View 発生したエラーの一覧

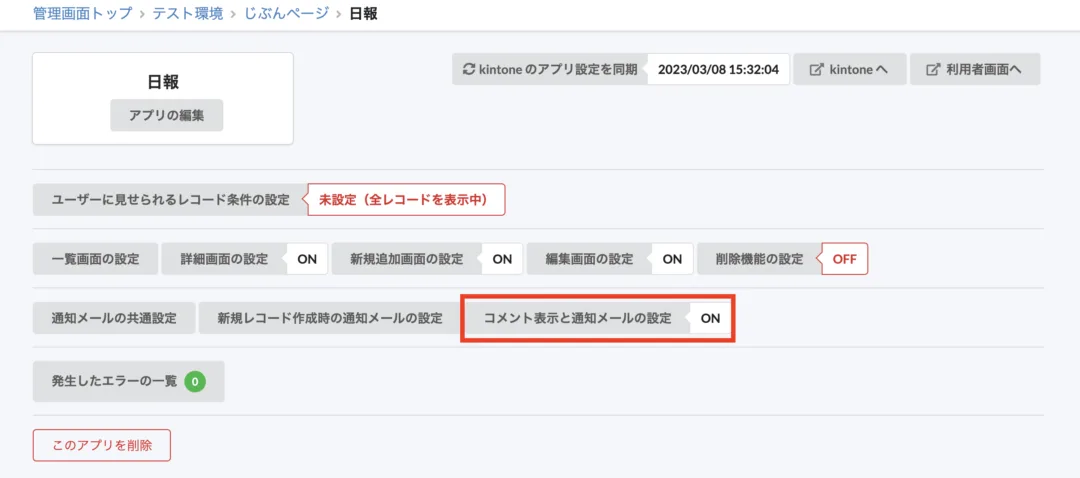point(129,381)
